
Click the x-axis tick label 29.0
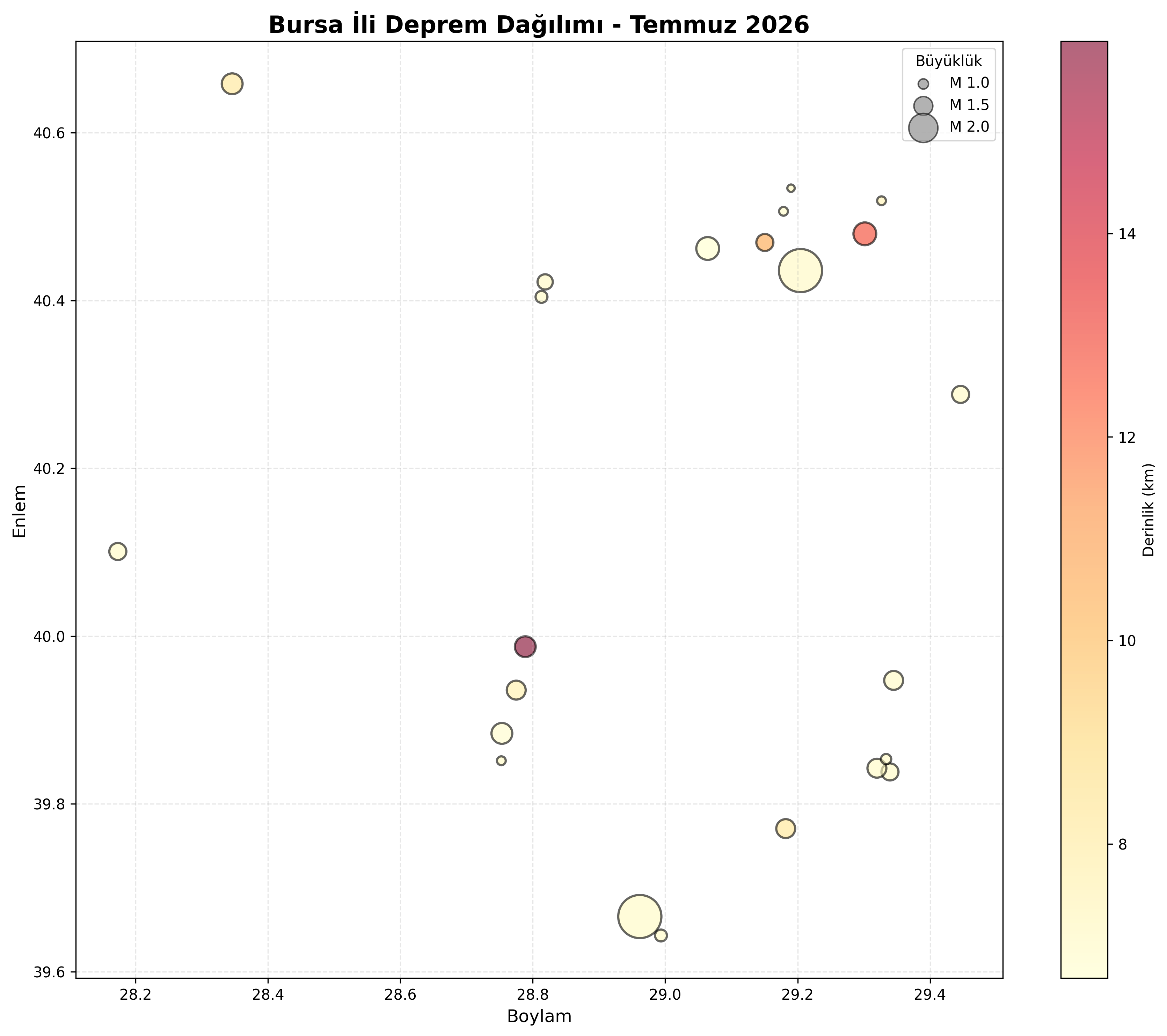pos(665,995)
